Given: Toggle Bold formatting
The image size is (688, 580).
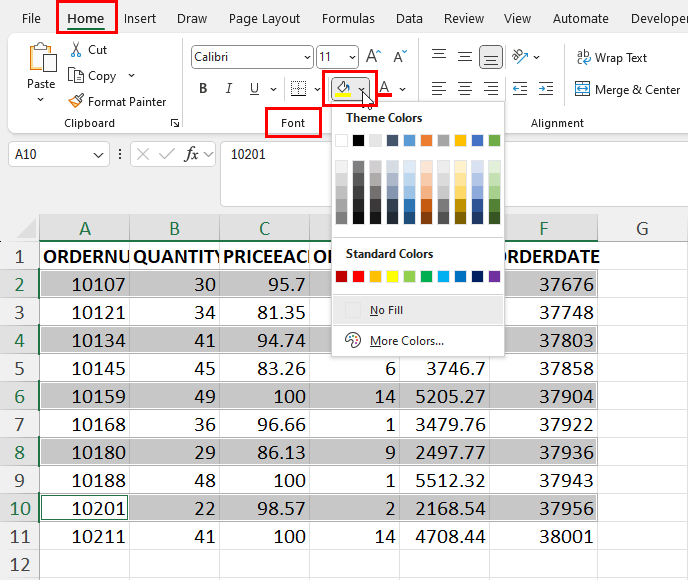Looking at the screenshot, I should coord(203,89).
